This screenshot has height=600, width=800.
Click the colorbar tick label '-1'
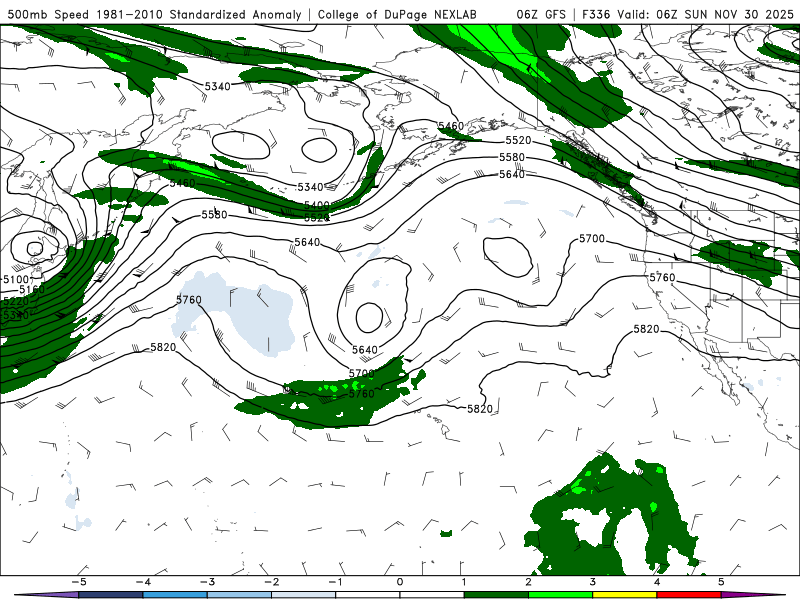coord(335,582)
